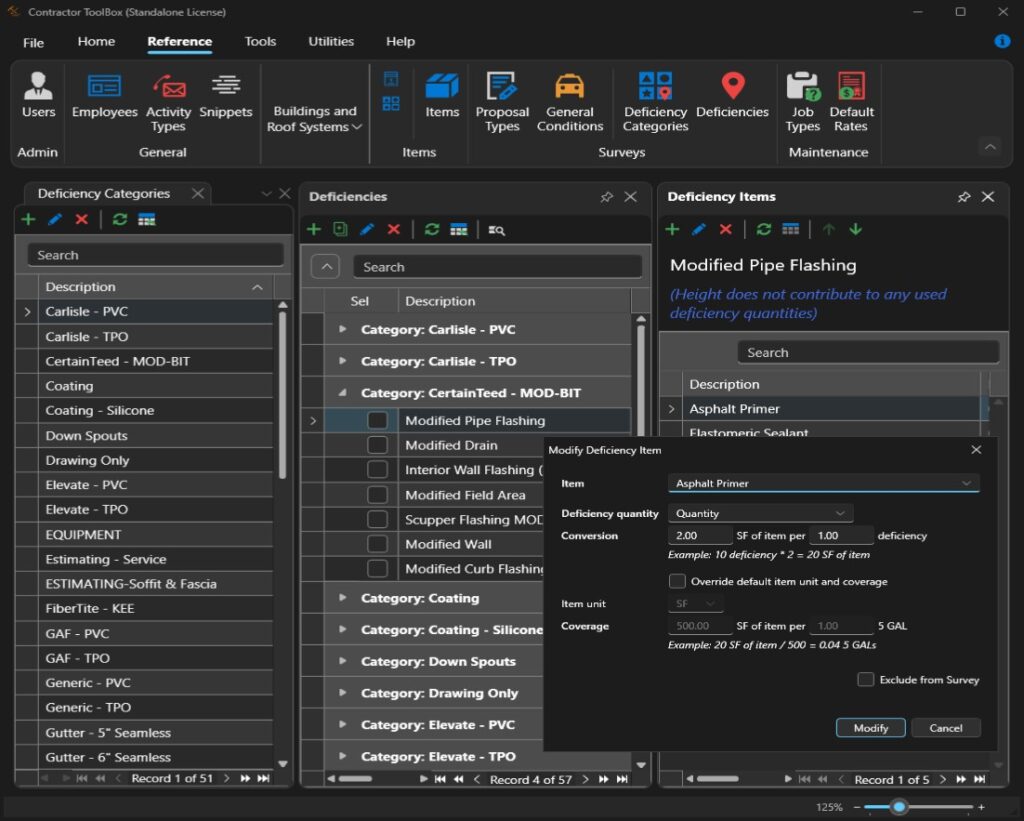Expand the Category: Coating group
1024x821 pixels.
pyautogui.click(x=343, y=598)
